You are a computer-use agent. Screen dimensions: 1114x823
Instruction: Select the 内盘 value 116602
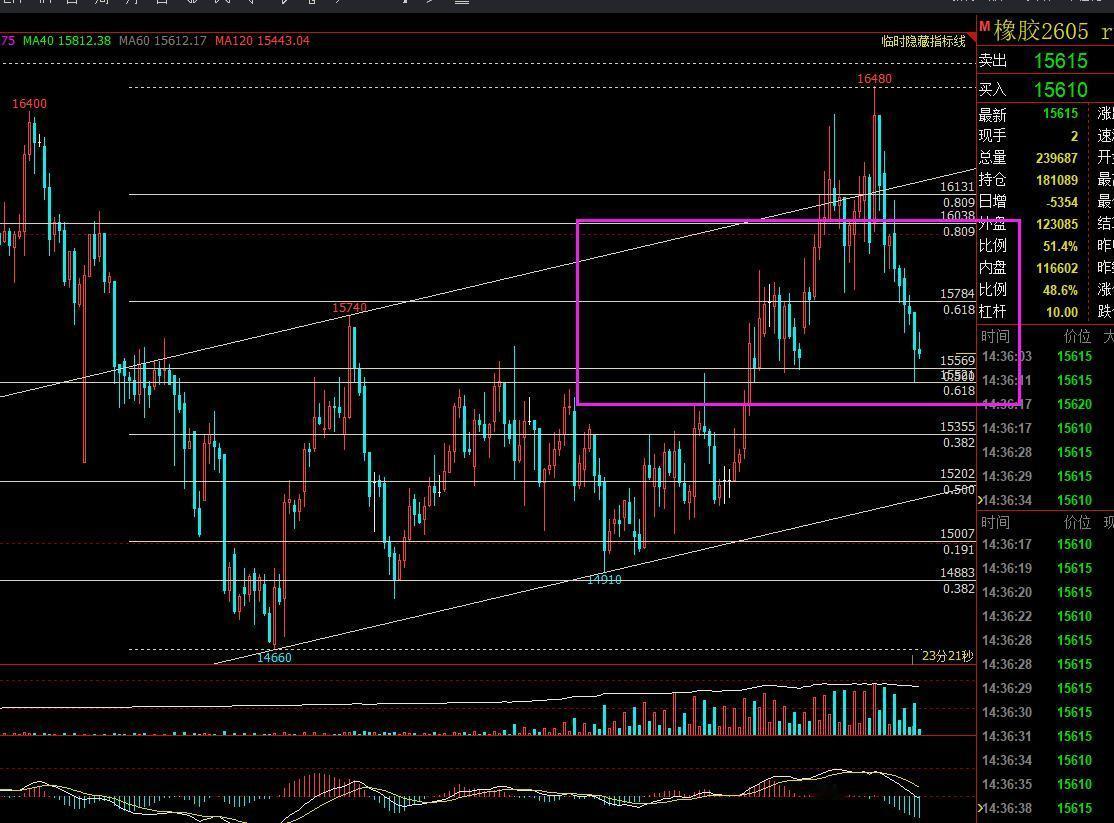pyautogui.click(x=1056, y=268)
